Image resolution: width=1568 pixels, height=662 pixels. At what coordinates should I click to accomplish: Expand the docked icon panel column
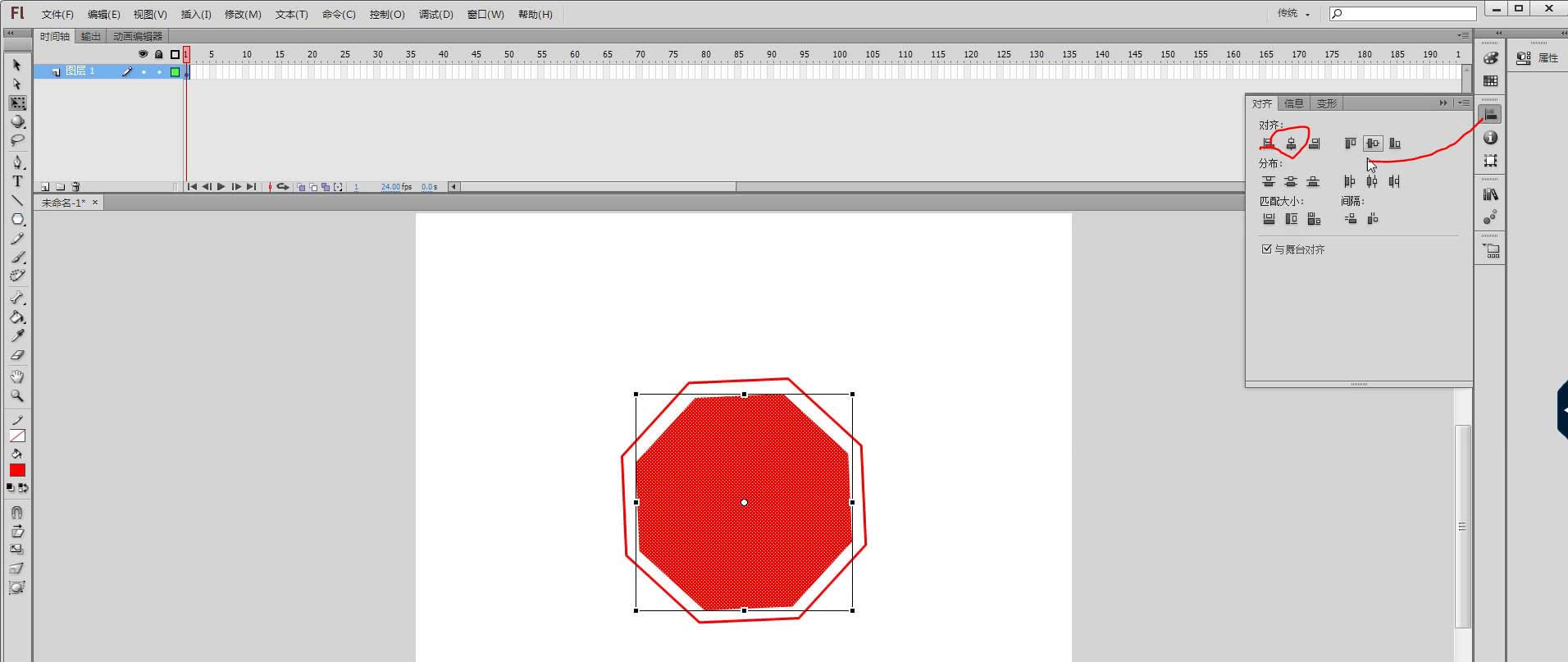click(1499, 34)
